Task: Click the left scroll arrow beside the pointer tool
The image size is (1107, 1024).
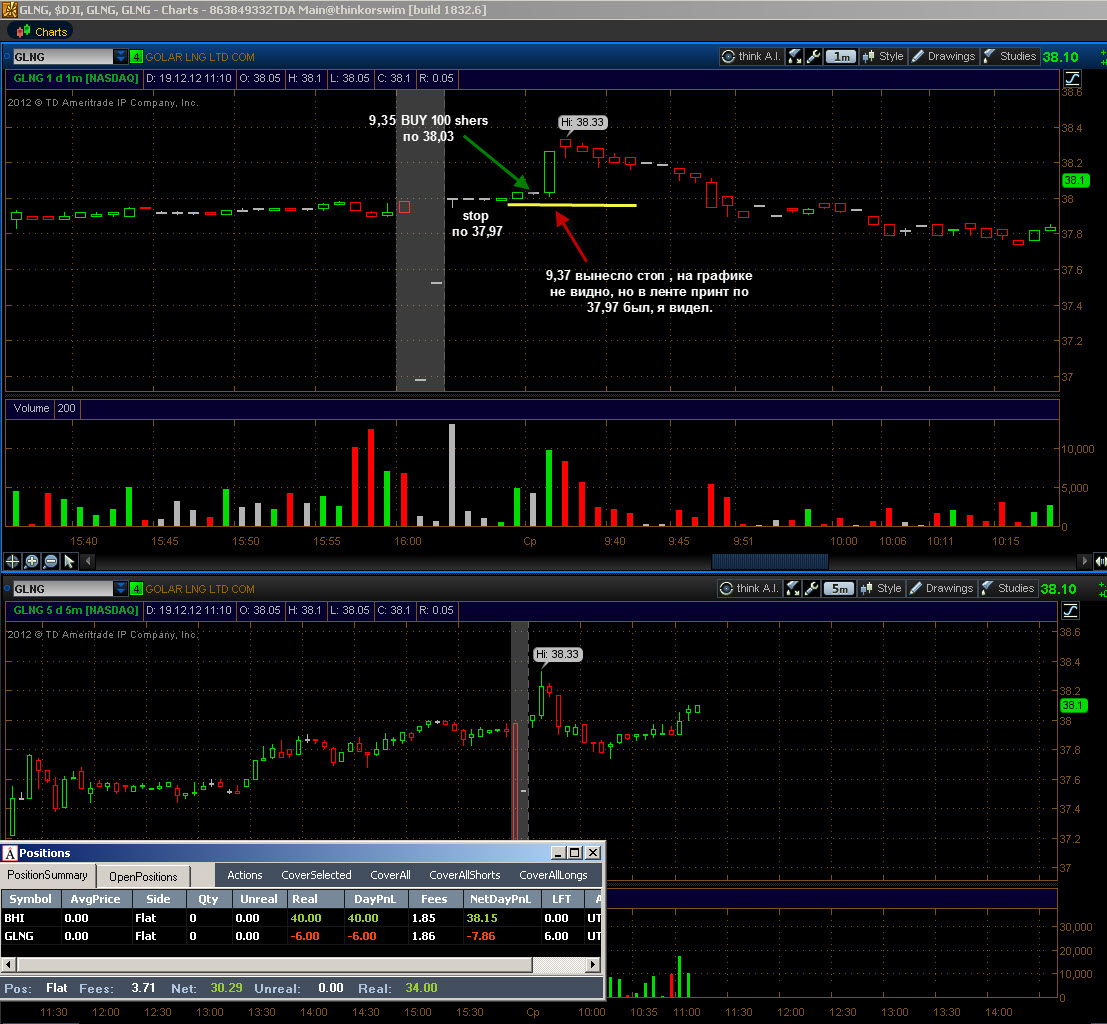Action: pyautogui.click(x=87, y=561)
